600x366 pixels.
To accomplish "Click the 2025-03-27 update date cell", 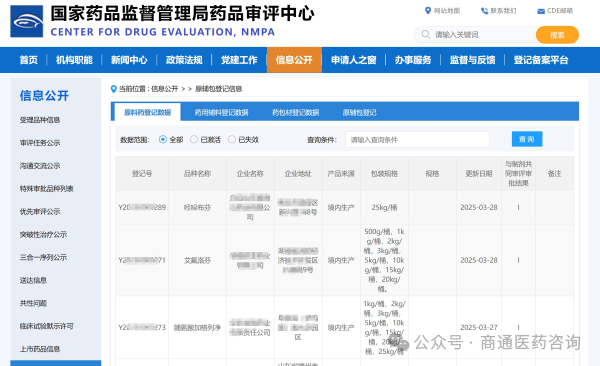I will point(479,327).
